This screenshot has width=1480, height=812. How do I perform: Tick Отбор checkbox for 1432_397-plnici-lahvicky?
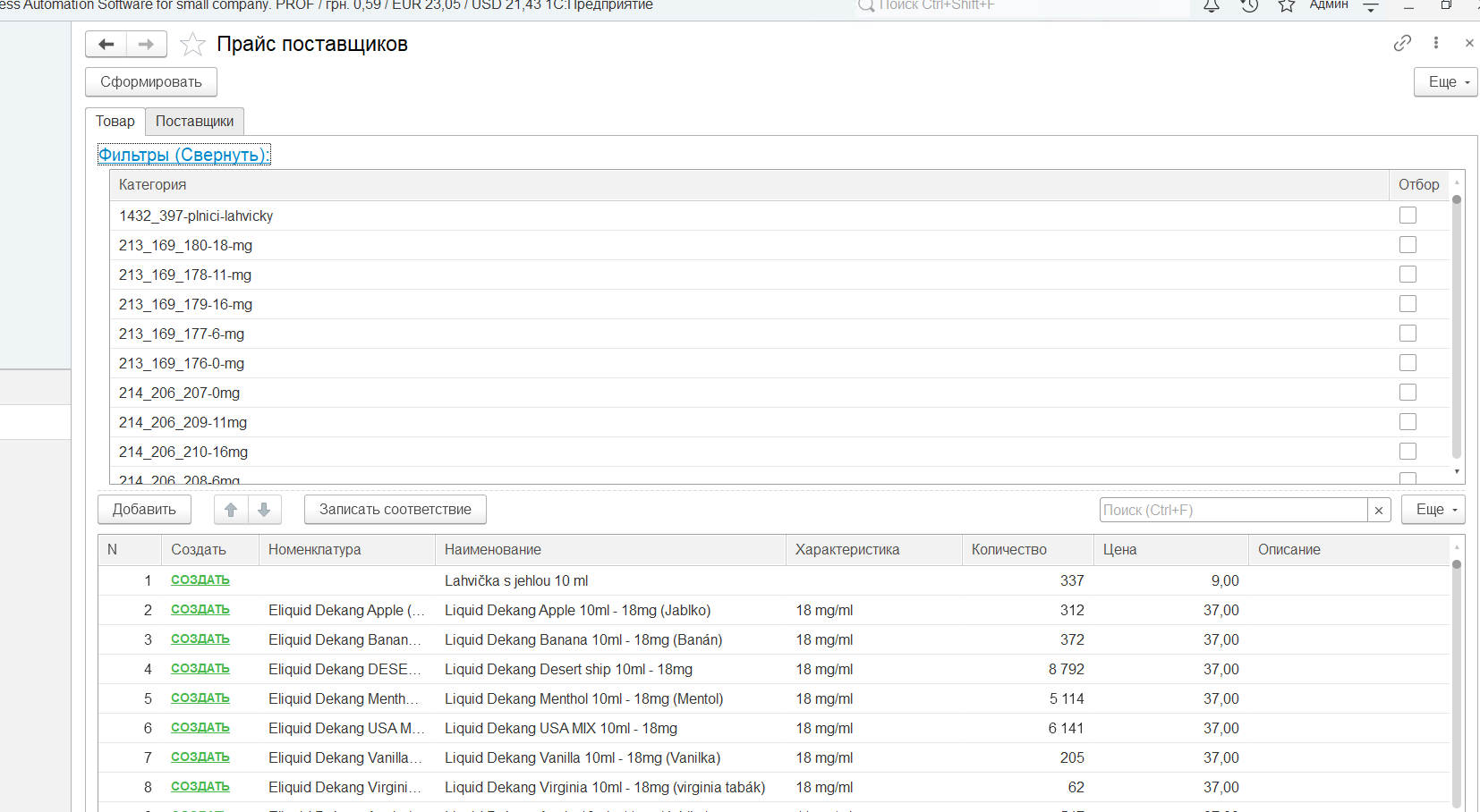coord(1408,216)
